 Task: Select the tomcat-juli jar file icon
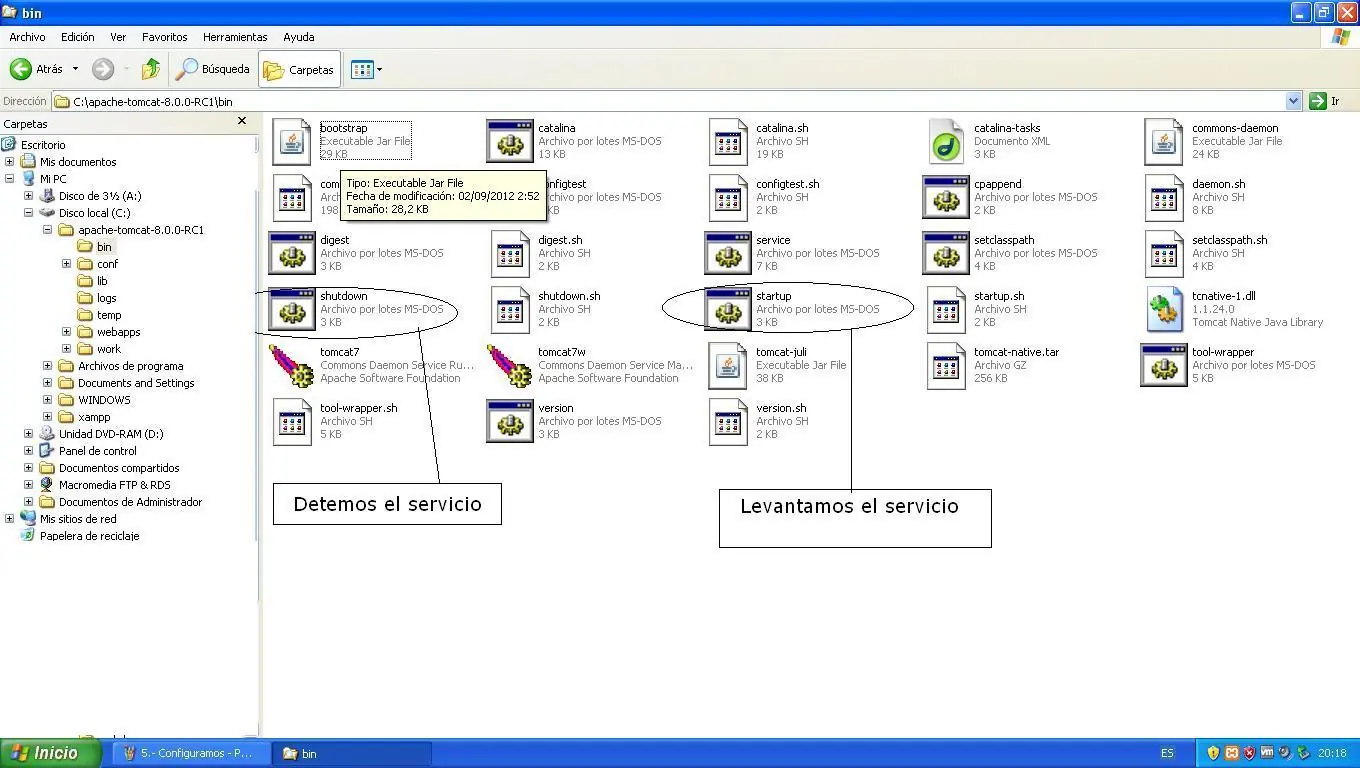coord(728,366)
